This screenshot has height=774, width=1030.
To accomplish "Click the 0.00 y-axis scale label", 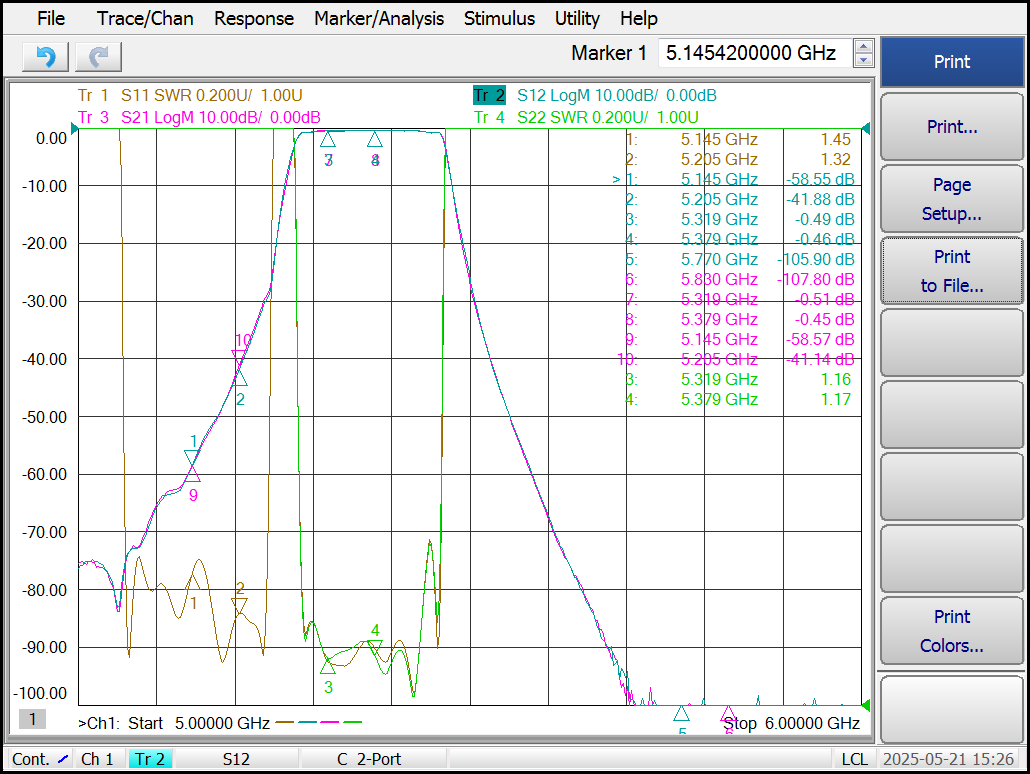I will pyautogui.click(x=51, y=139).
